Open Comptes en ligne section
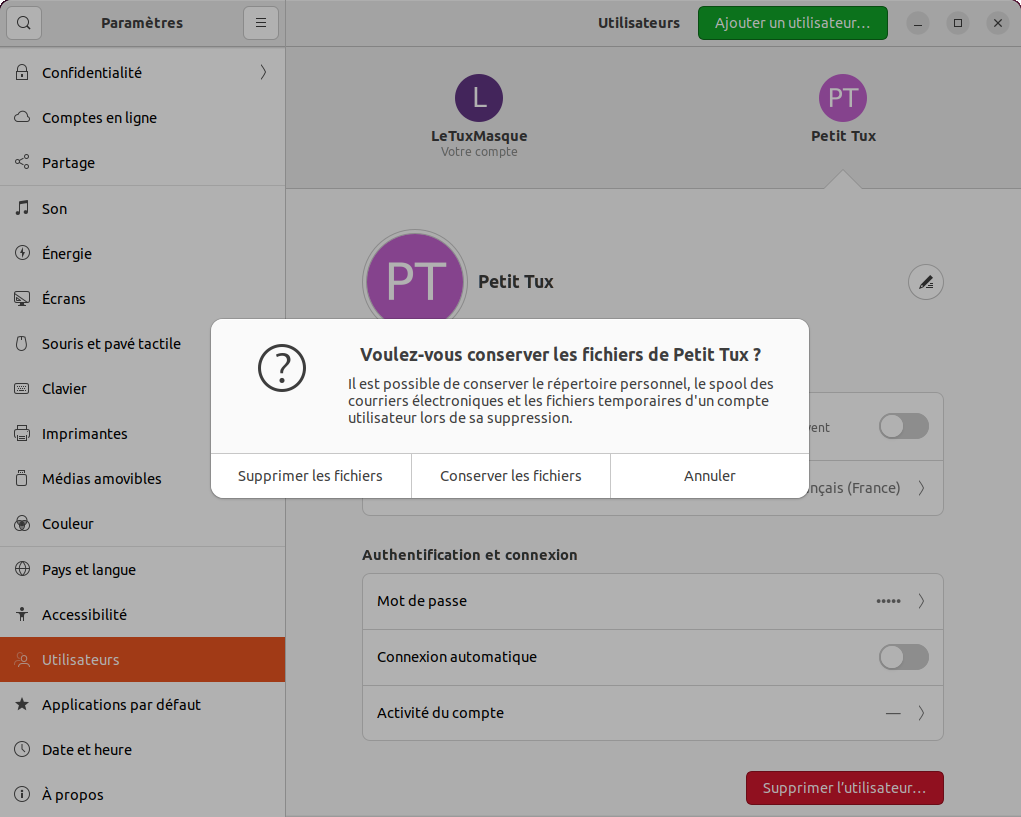Viewport: 1021px width, 817px height. click(x=143, y=117)
